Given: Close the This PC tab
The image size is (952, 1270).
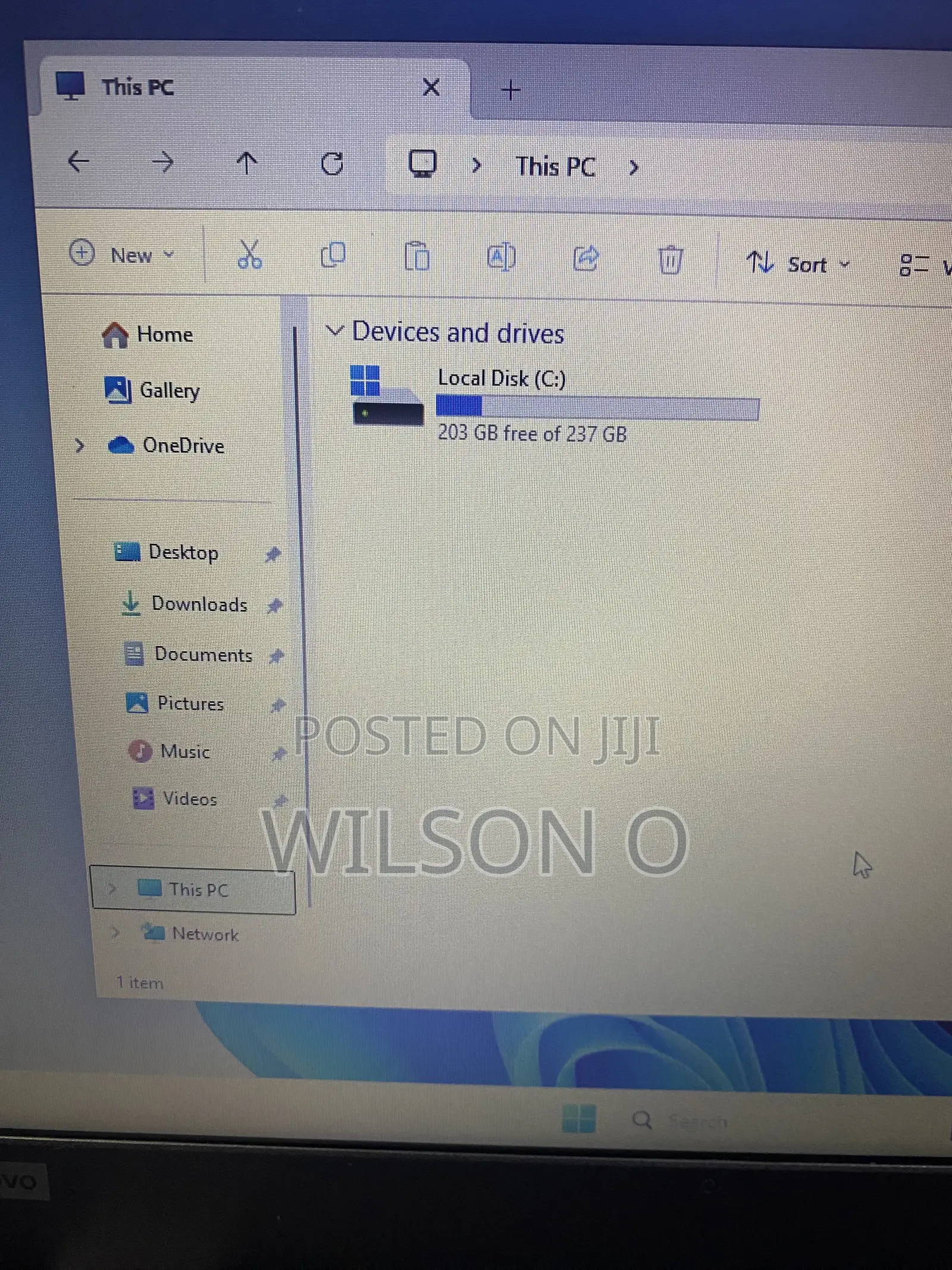Looking at the screenshot, I should click(x=431, y=87).
